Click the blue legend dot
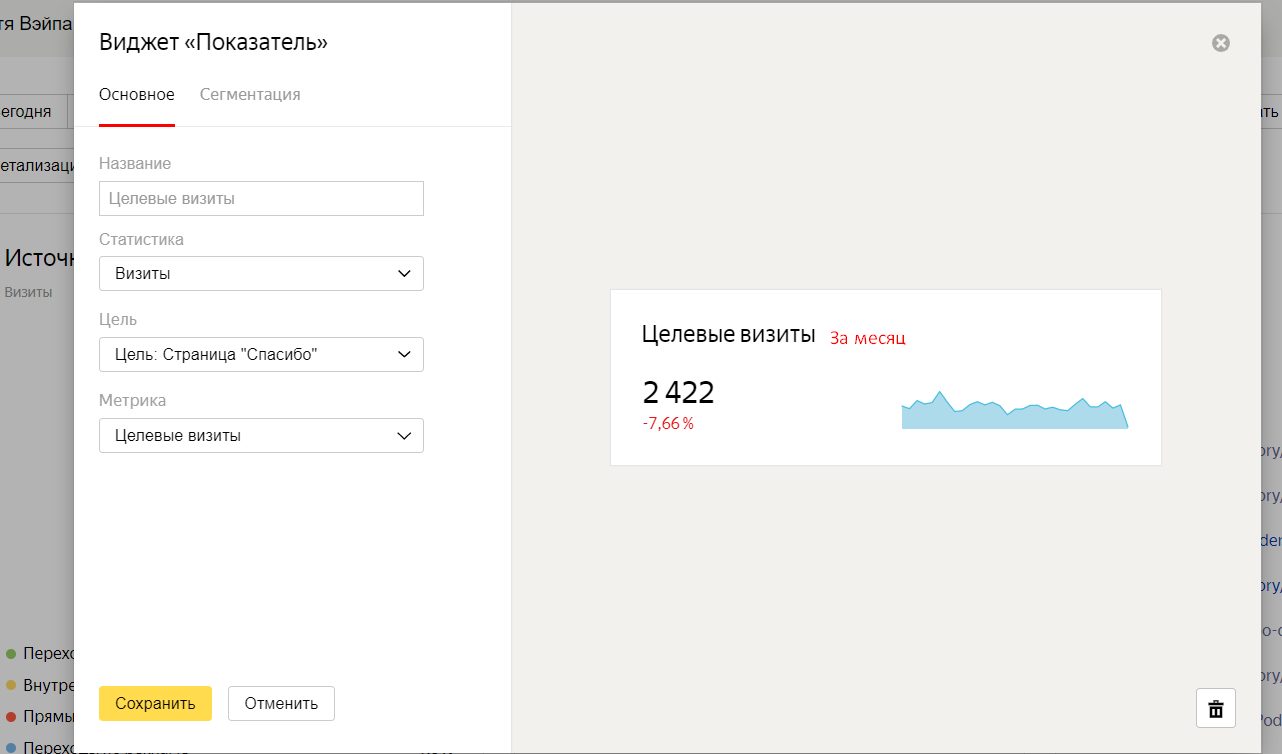 [x=11, y=747]
